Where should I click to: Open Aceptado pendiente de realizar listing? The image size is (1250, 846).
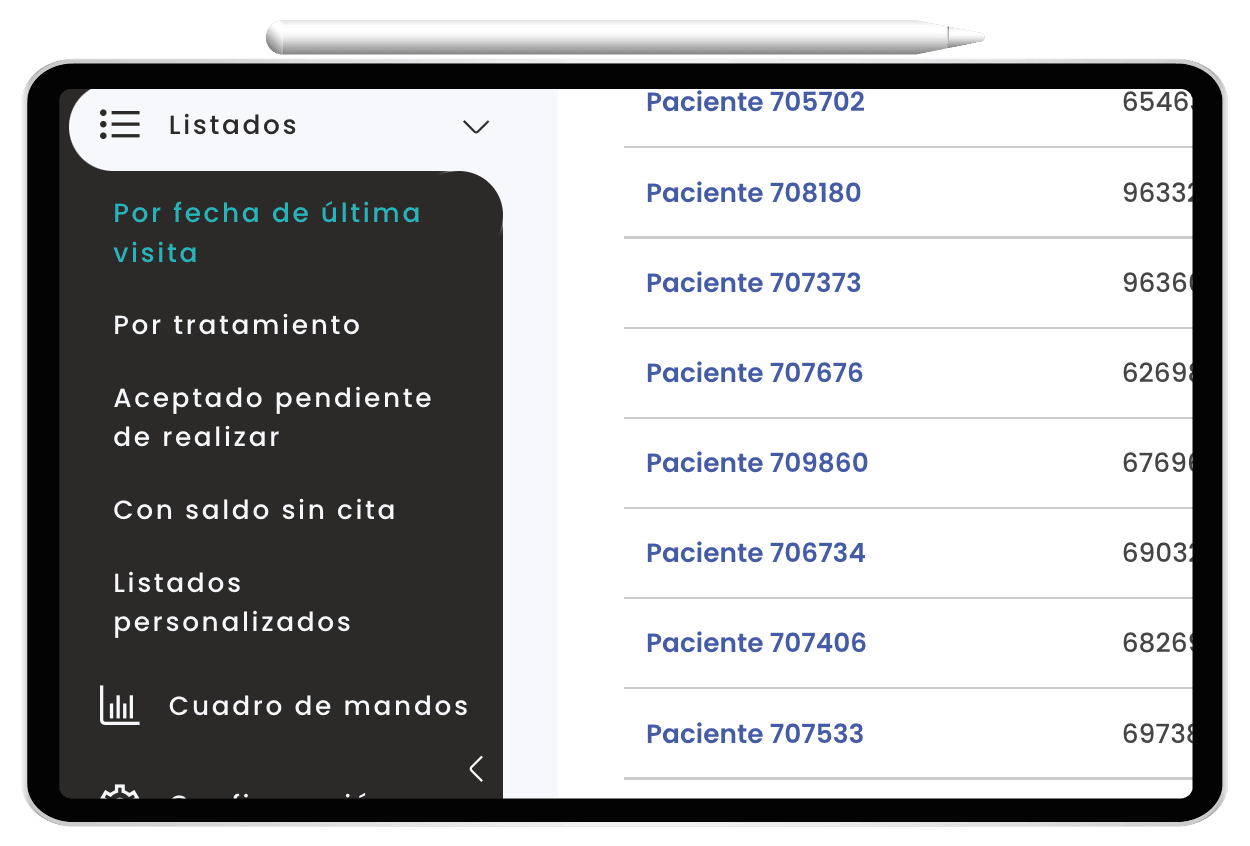click(x=273, y=417)
